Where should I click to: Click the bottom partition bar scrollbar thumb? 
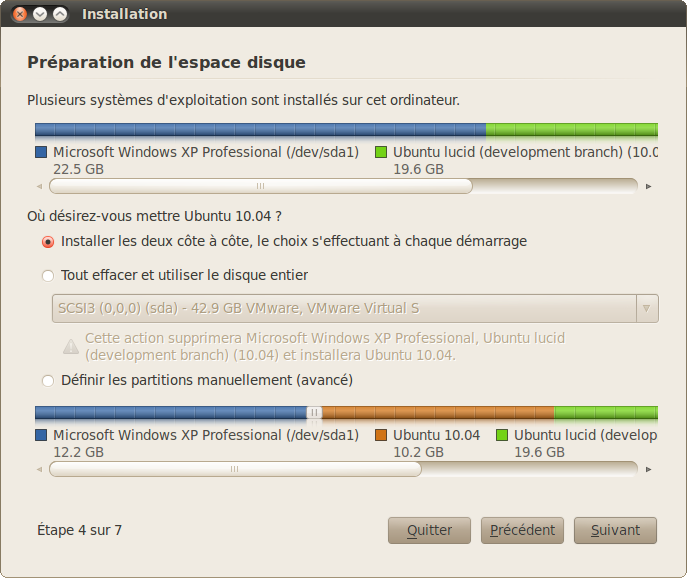(x=235, y=469)
